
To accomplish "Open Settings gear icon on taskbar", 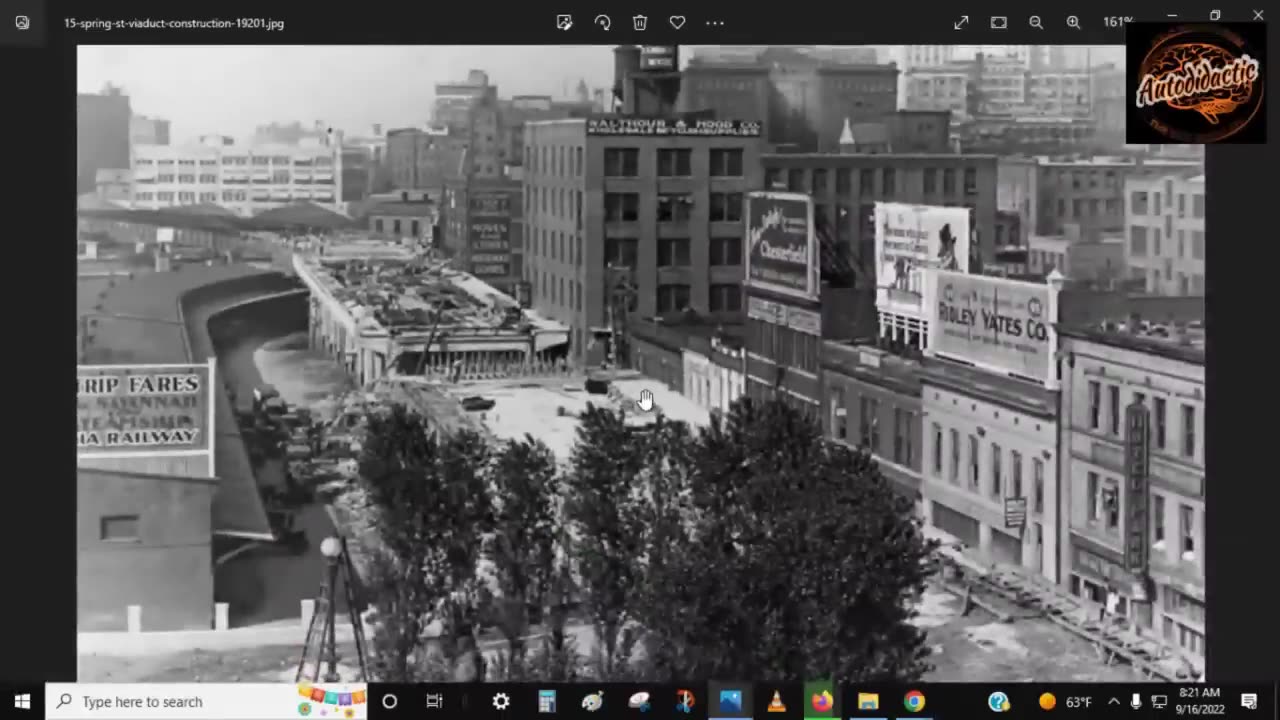I will coord(501,701).
